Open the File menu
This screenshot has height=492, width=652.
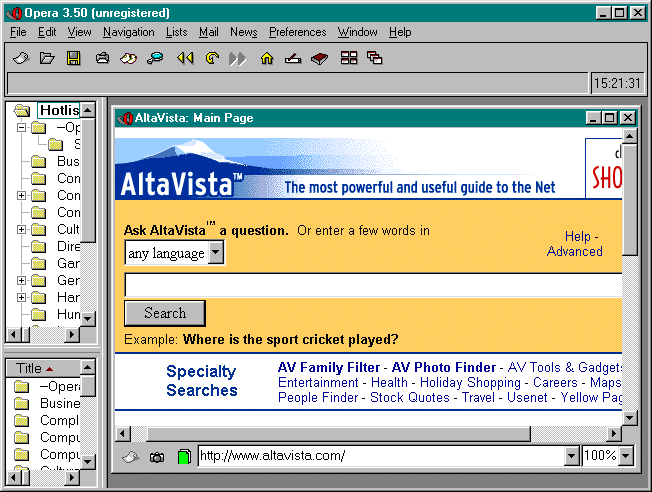(18, 32)
